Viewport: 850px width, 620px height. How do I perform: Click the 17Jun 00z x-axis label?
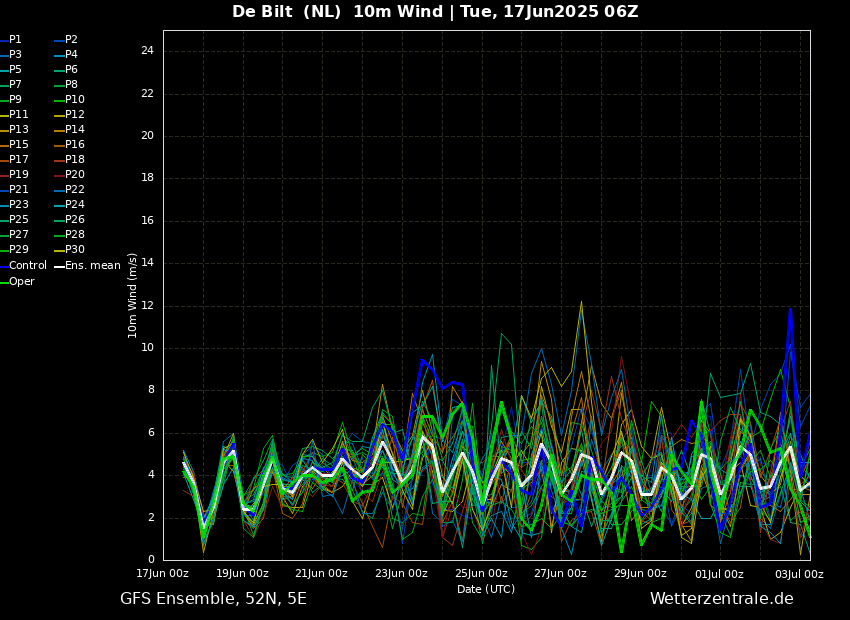pyautogui.click(x=163, y=574)
